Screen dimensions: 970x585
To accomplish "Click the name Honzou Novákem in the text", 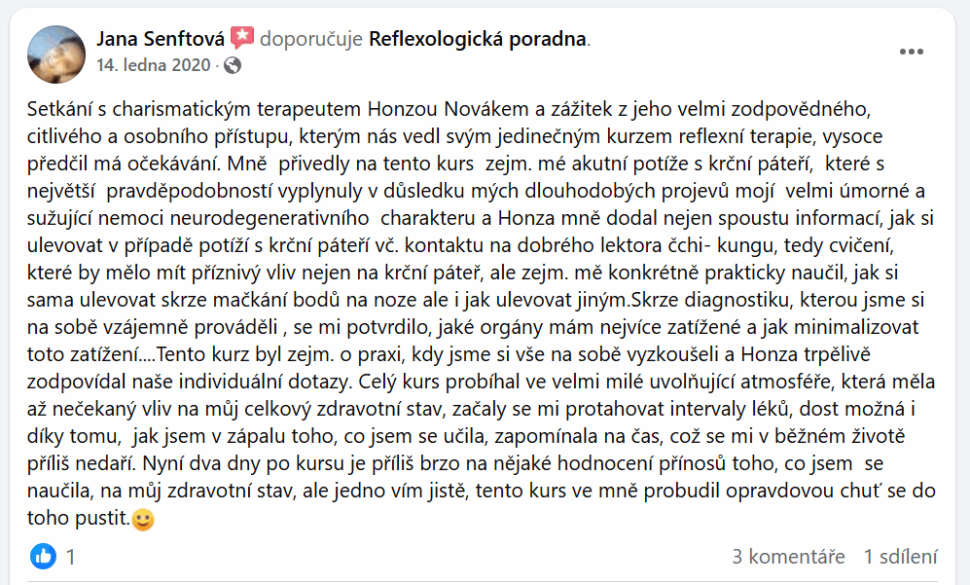I will point(449,109).
